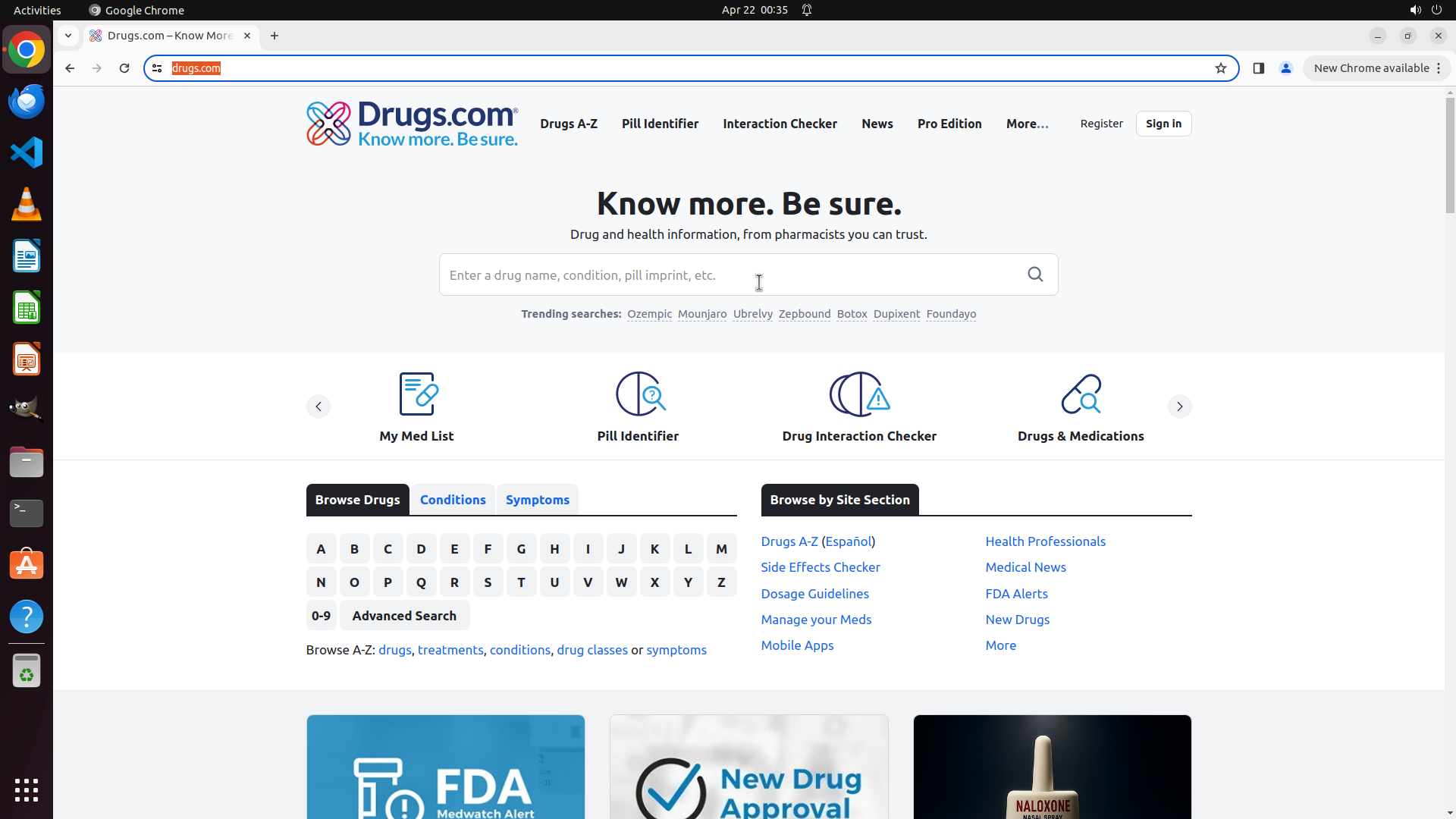
Task: Switch to the Symptoms tab
Action: [537, 500]
